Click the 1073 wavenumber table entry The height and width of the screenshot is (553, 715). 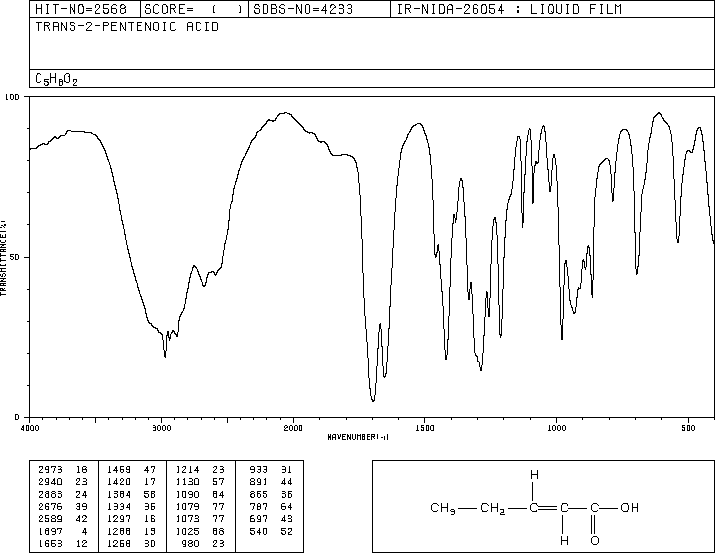point(187,519)
